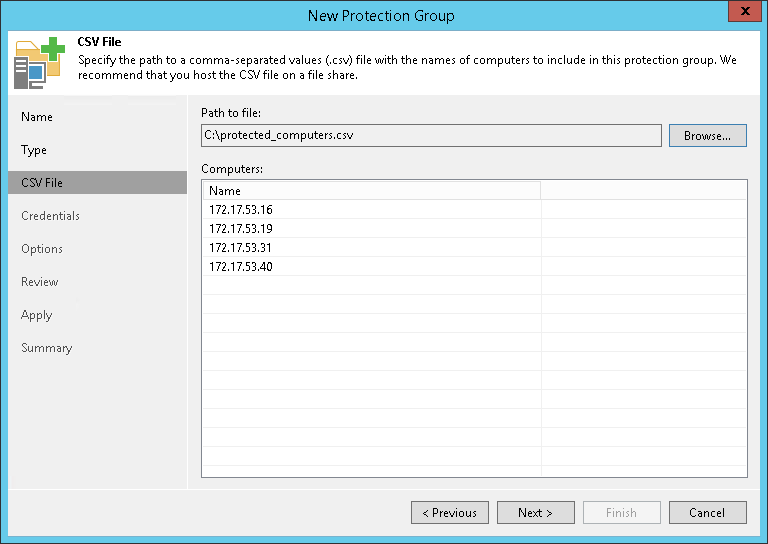This screenshot has width=768, height=544.
Task: Select the Review step
Action: pyautogui.click(x=41, y=282)
